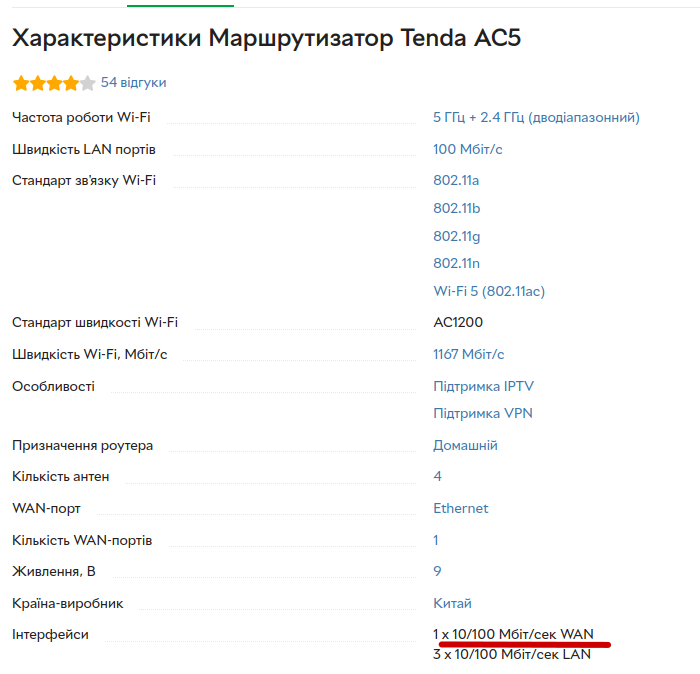Open the Підтримка IPTV feature link
Viewport: 700px width, 674px height.
pyautogui.click(x=483, y=386)
